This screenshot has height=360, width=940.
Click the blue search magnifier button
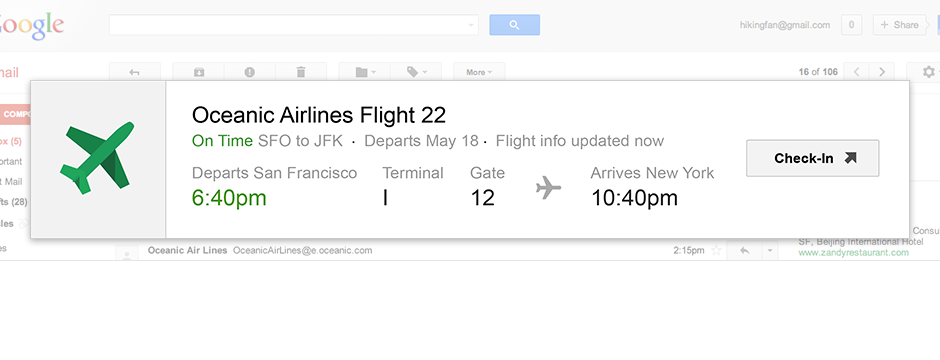pyautogui.click(x=514, y=25)
